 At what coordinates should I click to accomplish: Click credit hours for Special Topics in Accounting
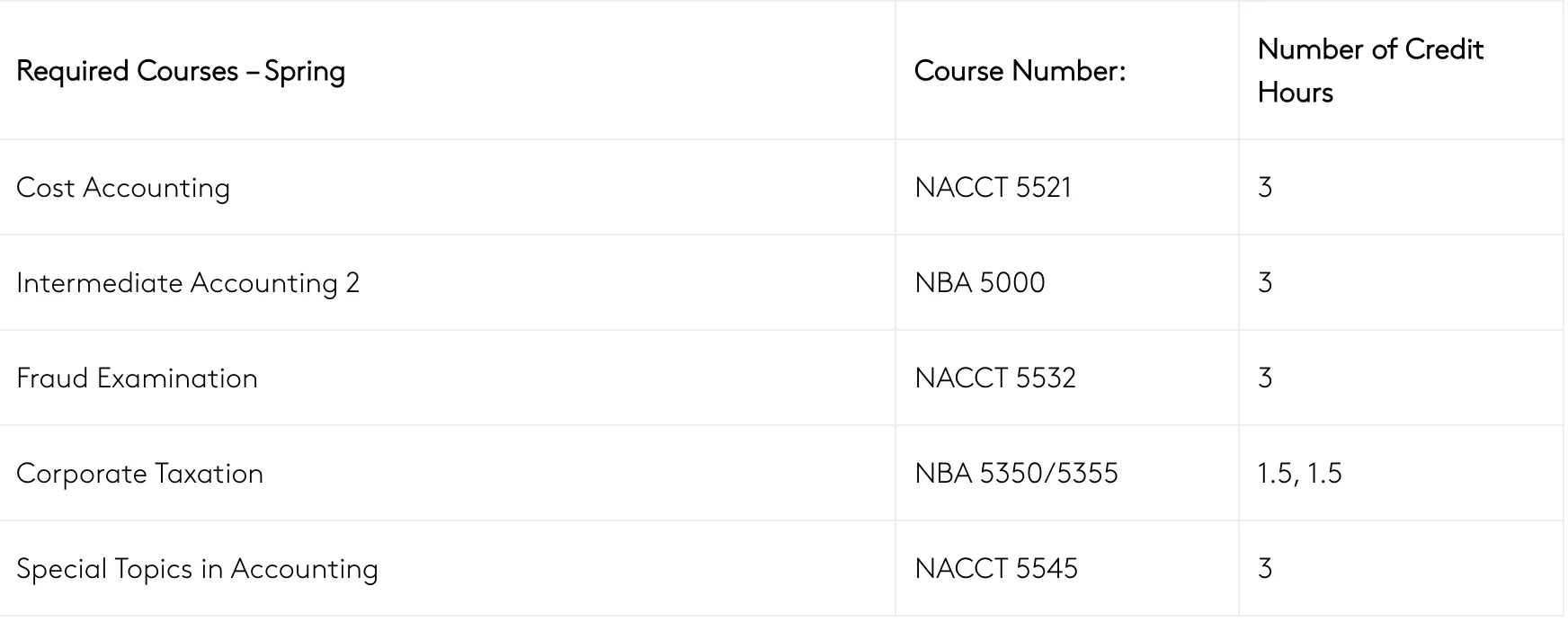1265,569
